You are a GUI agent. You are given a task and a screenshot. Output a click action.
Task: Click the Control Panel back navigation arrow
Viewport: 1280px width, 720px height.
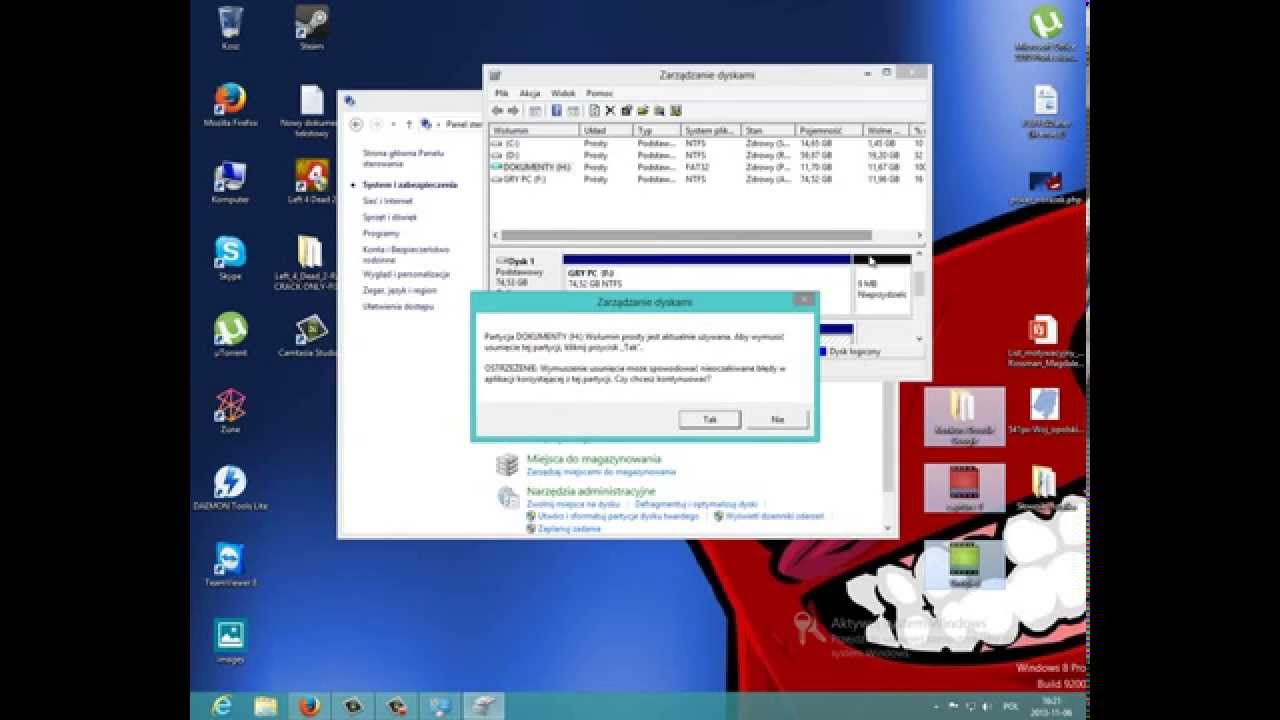tap(356, 124)
